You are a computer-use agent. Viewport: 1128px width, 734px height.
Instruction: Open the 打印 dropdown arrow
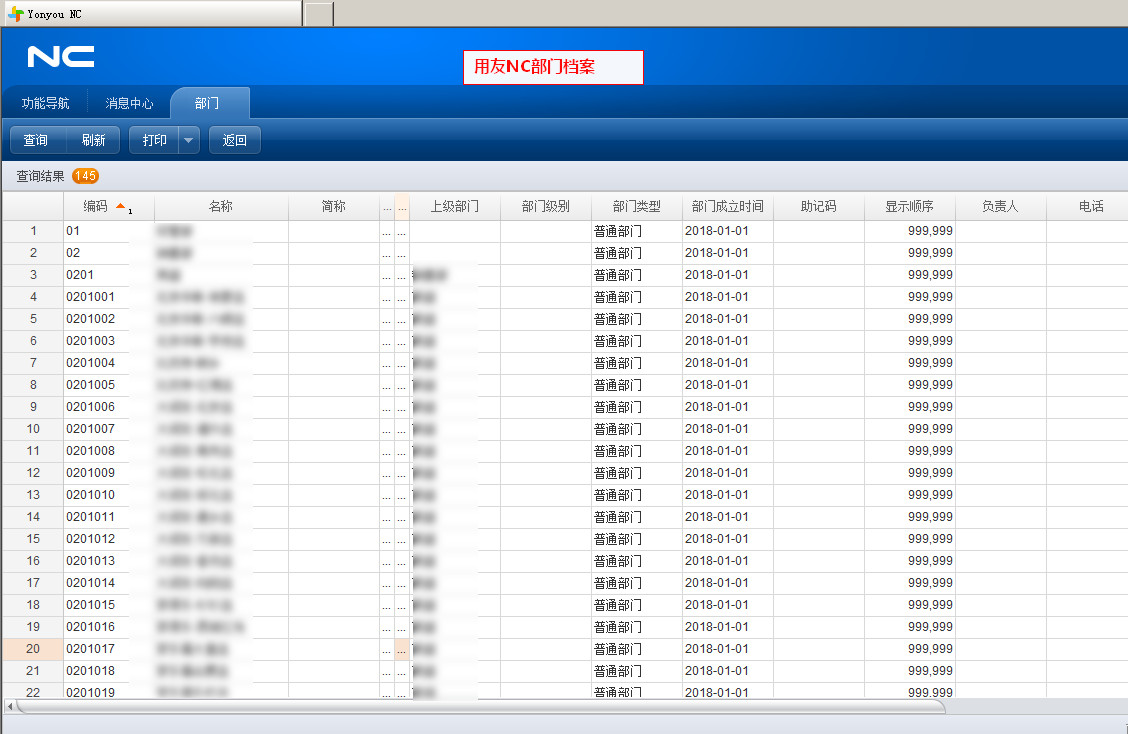tap(189, 141)
